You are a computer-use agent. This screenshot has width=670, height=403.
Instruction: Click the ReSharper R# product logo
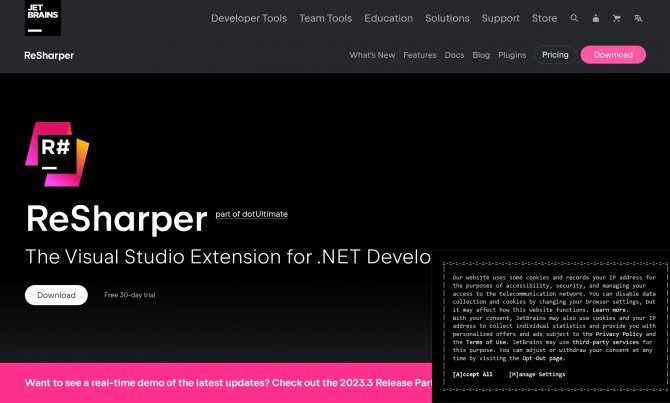point(57,154)
